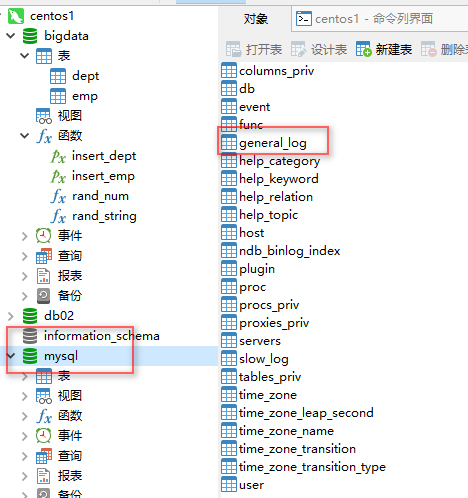
Task: Click the slow_log table icon
Action: [x=229, y=359]
